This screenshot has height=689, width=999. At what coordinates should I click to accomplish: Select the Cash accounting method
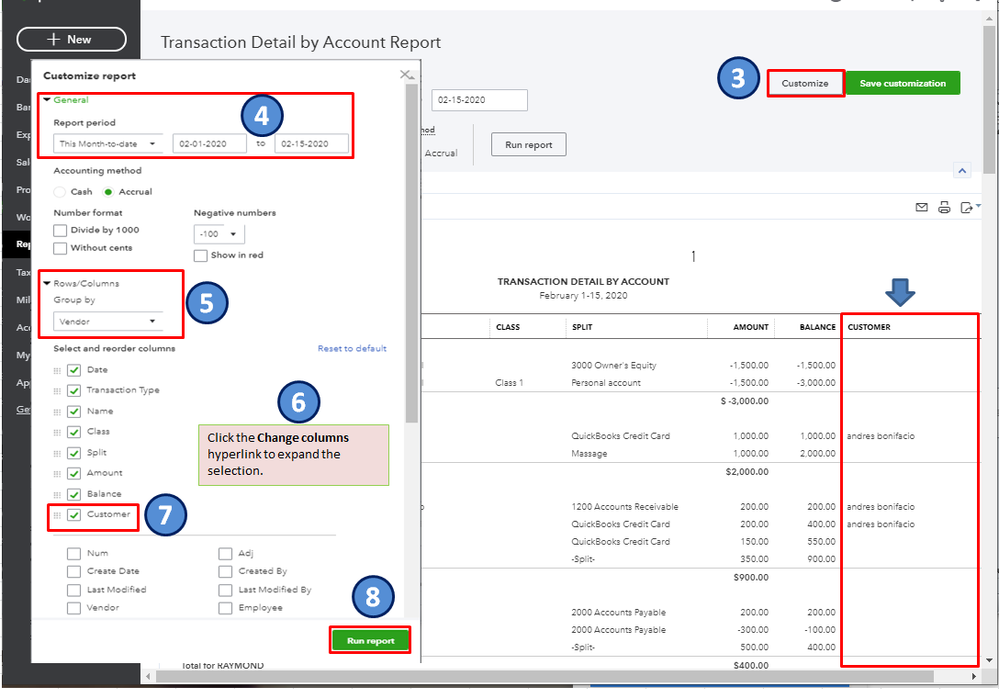pos(60,192)
